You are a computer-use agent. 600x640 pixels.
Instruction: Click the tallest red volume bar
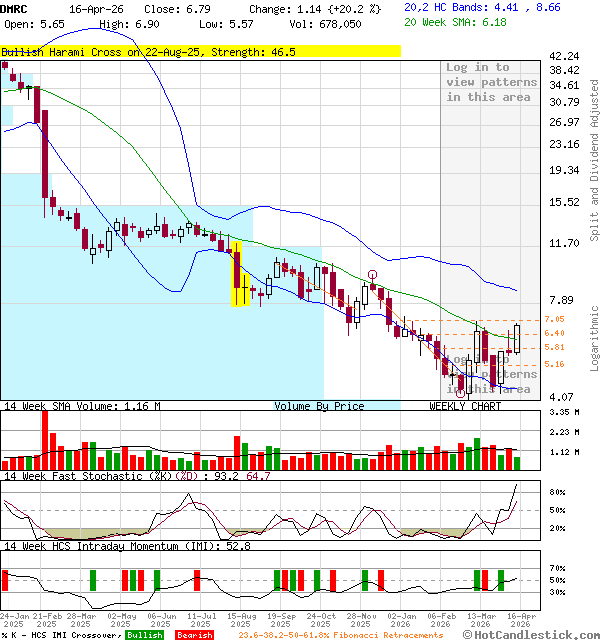click(x=44, y=439)
